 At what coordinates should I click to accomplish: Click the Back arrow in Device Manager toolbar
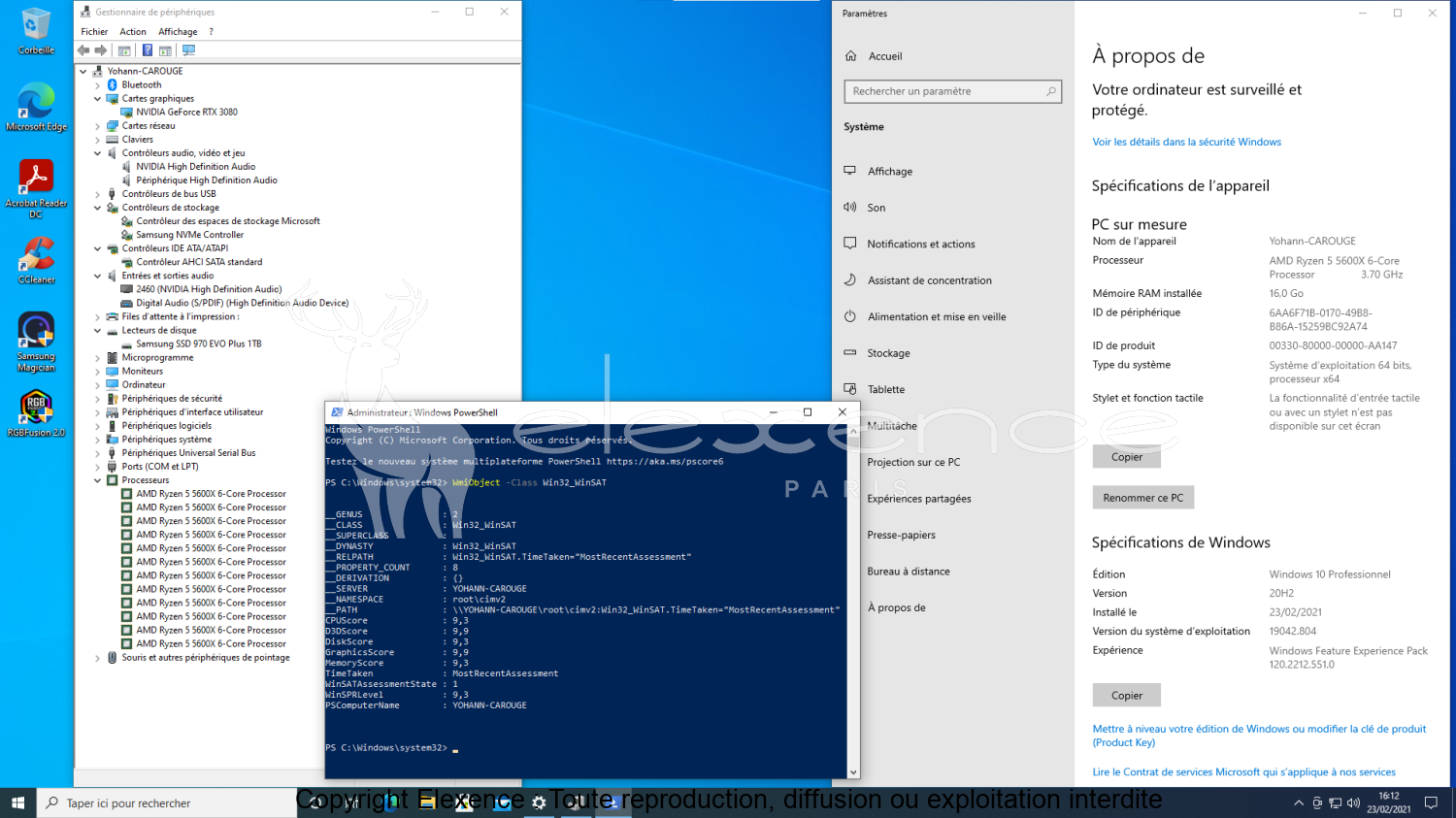tap(83, 50)
